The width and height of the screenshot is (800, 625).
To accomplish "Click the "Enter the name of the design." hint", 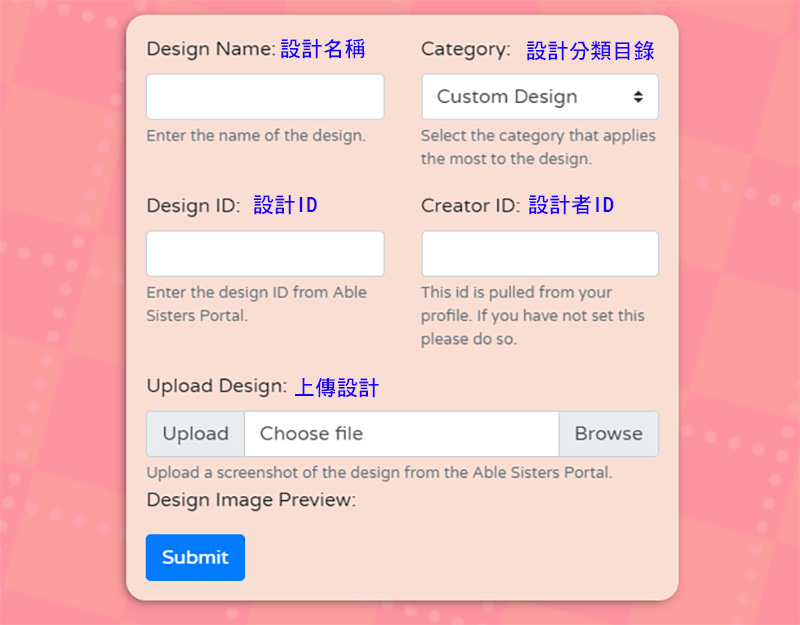I will [256, 136].
